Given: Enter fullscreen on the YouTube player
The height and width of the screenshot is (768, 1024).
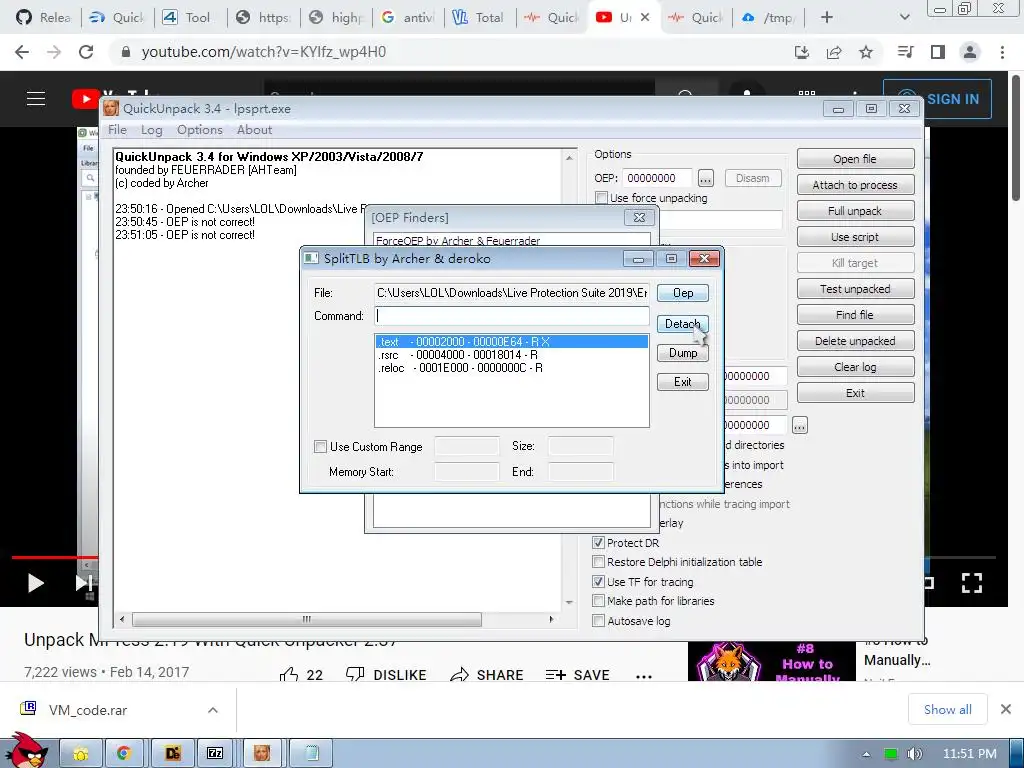Looking at the screenshot, I should point(972,583).
